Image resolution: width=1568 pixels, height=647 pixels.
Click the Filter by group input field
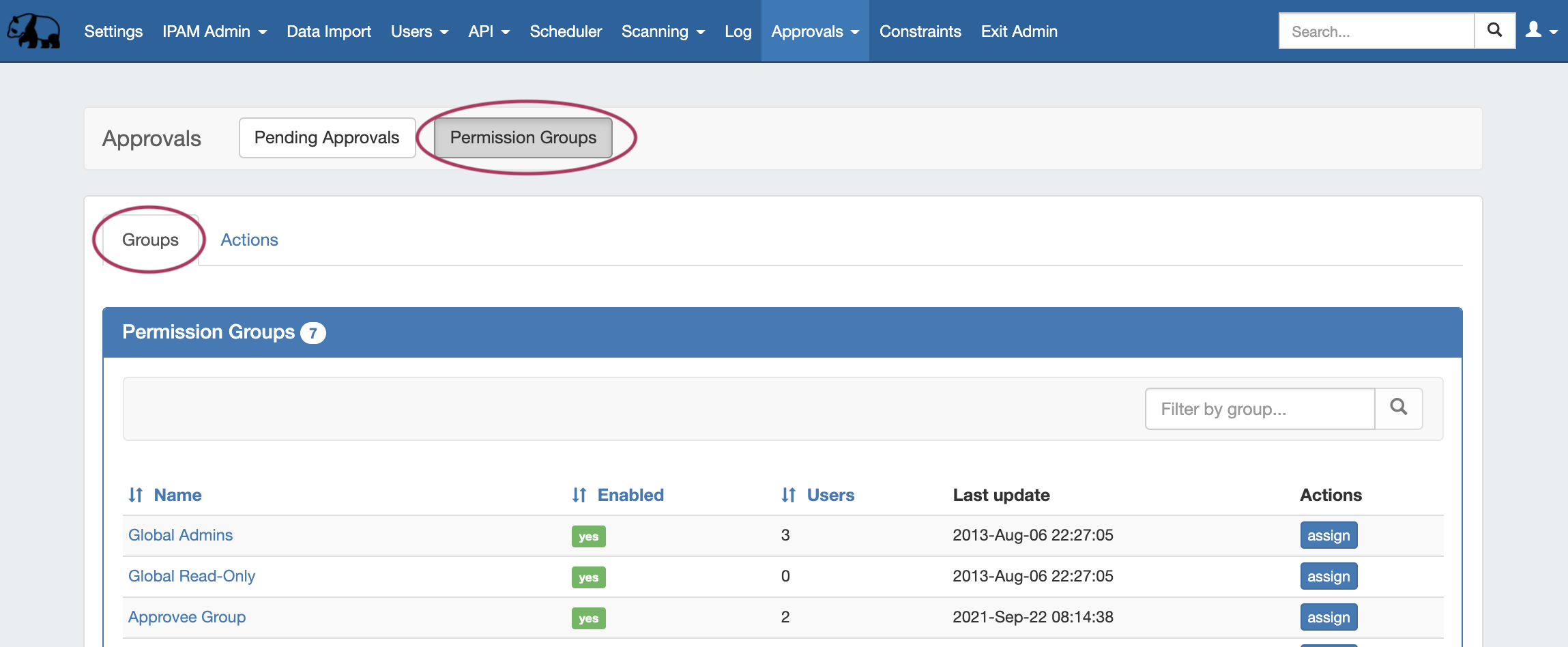(x=1259, y=409)
